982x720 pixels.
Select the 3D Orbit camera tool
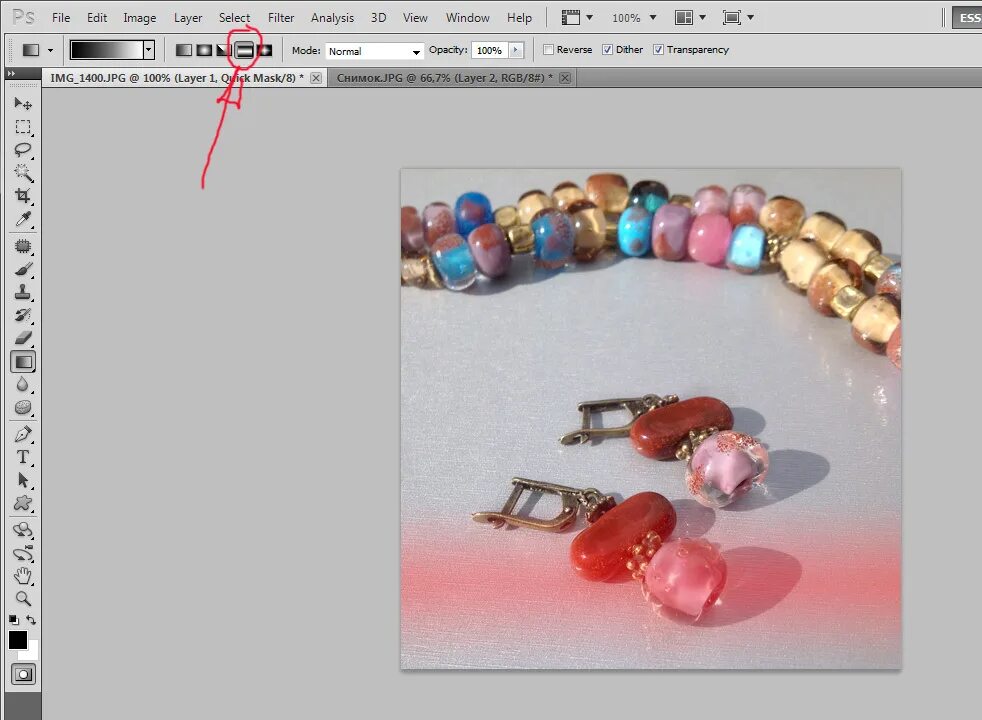pos(23,553)
